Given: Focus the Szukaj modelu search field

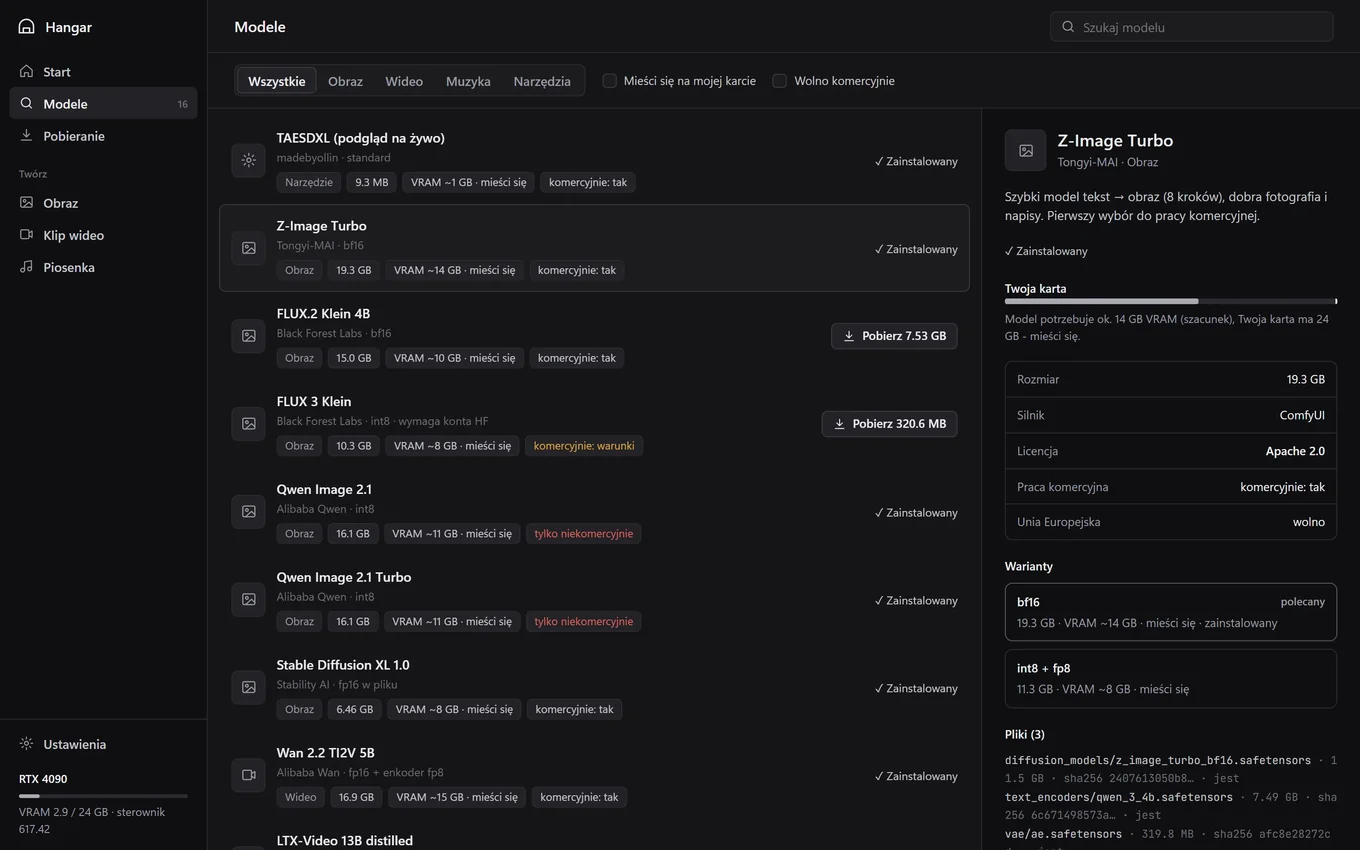Looking at the screenshot, I should pos(1192,27).
